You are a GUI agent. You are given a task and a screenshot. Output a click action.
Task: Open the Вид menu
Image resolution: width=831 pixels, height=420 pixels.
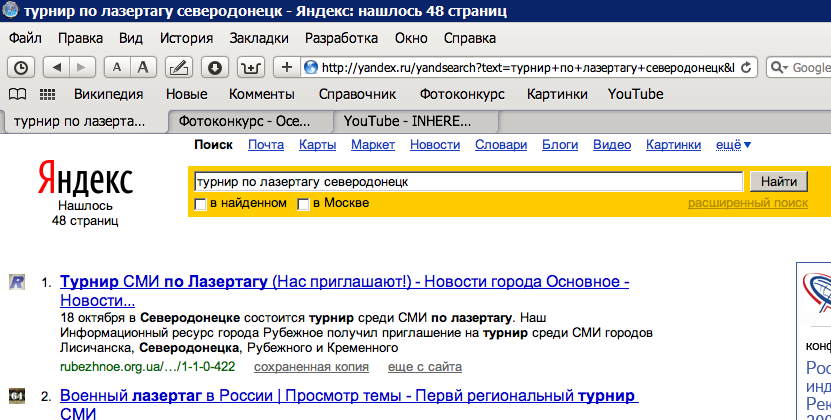pyautogui.click(x=131, y=38)
